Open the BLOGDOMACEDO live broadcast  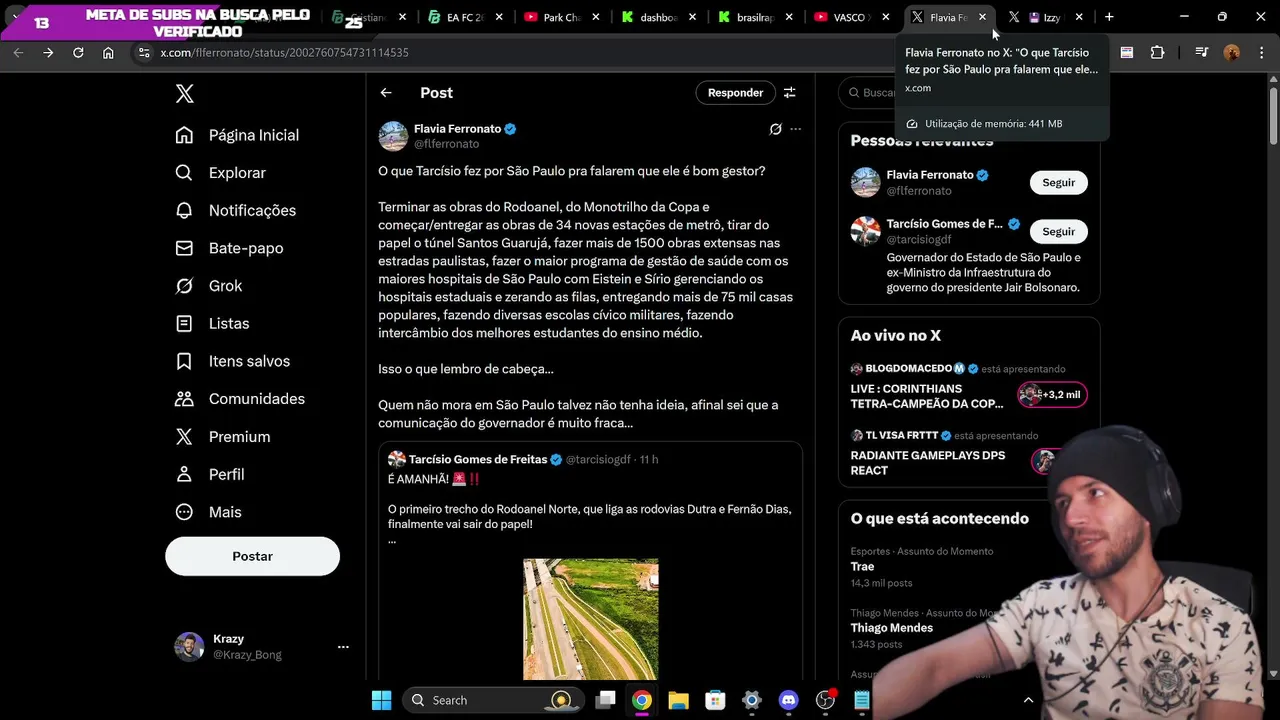click(969, 388)
